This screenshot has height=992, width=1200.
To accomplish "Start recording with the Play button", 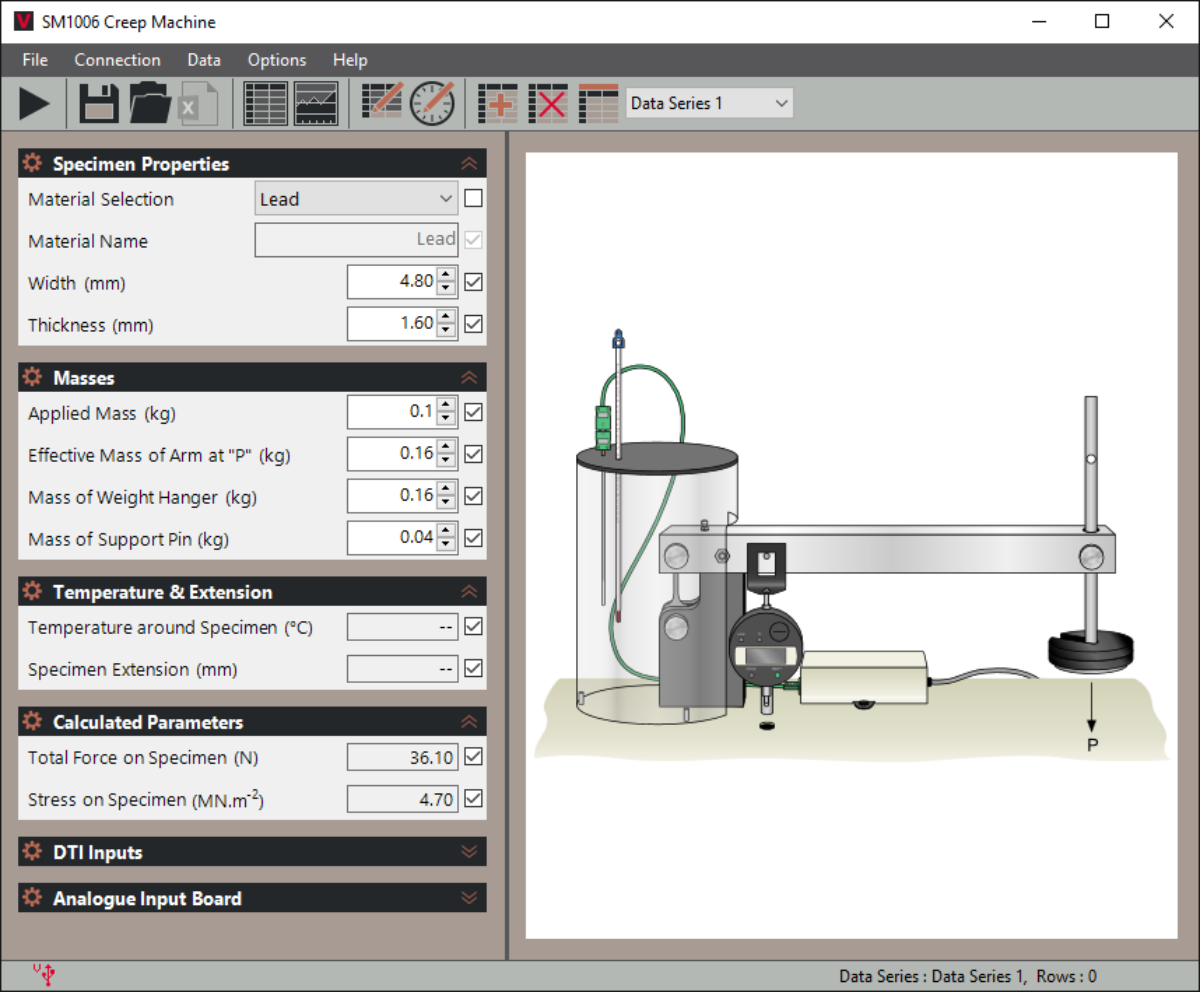I will pyautogui.click(x=33, y=103).
